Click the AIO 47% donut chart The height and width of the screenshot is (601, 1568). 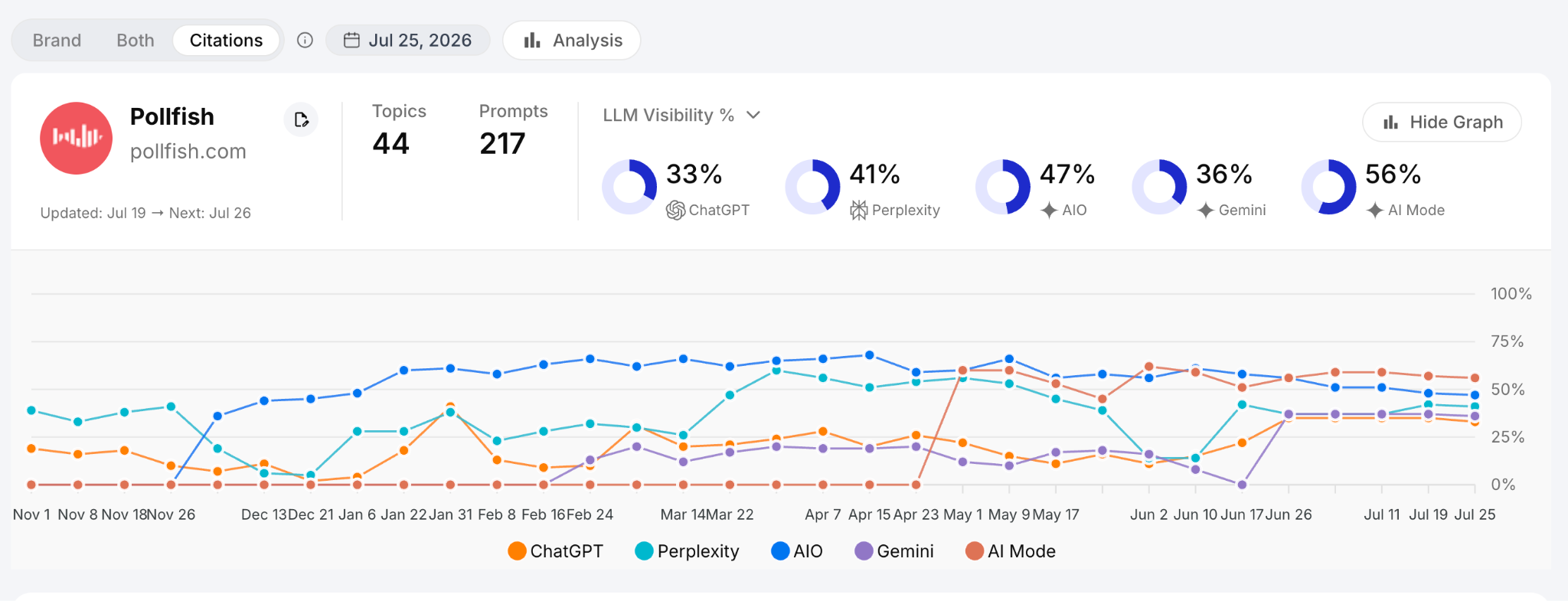pyautogui.click(x=1003, y=187)
